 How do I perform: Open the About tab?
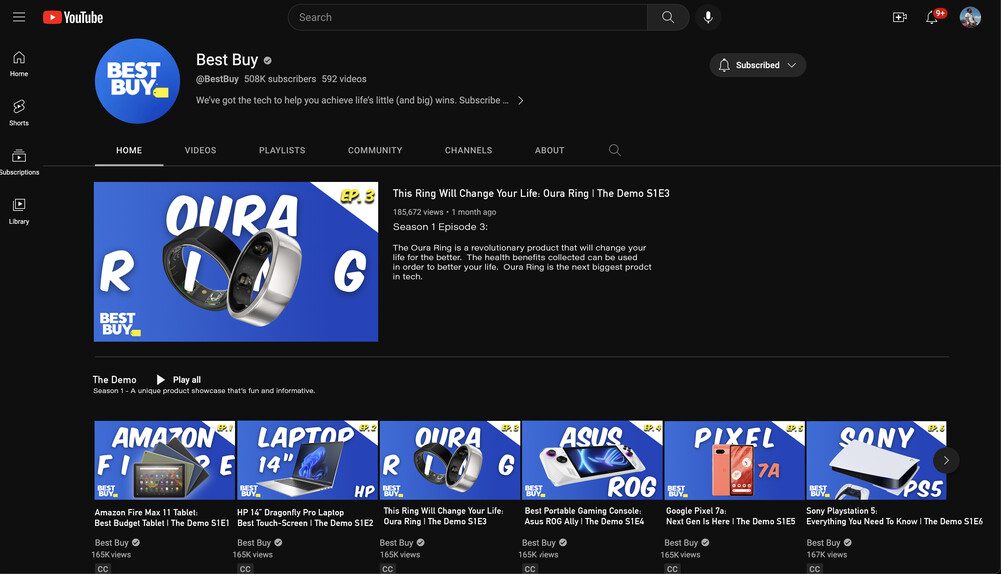[x=549, y=150]
